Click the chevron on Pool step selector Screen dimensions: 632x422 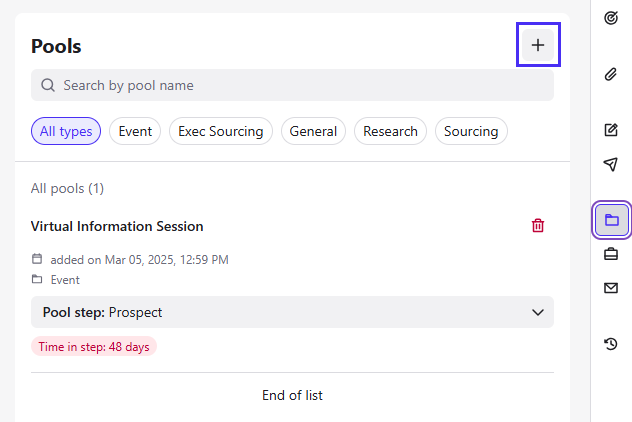pos(538,312)
